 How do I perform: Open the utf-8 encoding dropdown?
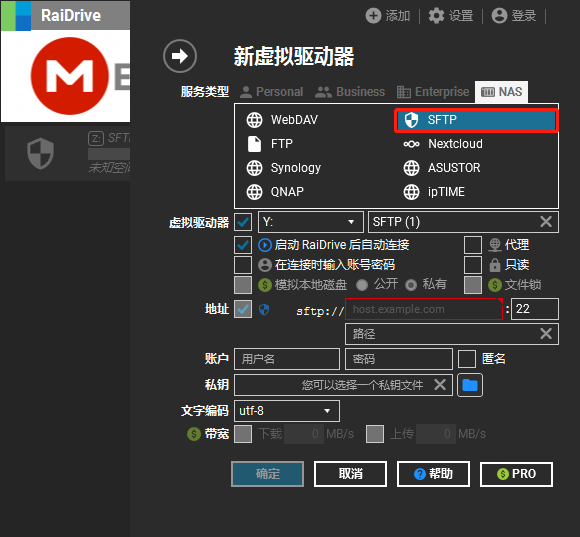[x=287, y=411]
